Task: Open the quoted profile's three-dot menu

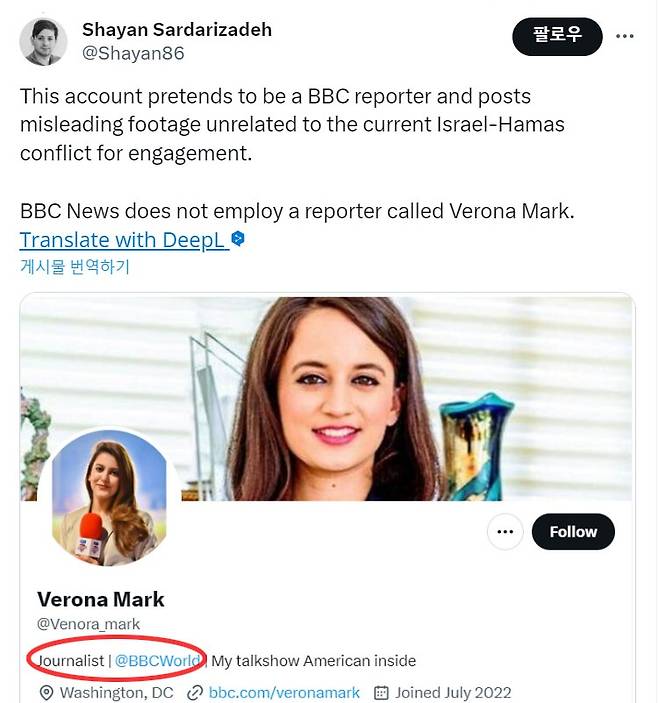Action: pyautogui.click(x=505, y=532)
